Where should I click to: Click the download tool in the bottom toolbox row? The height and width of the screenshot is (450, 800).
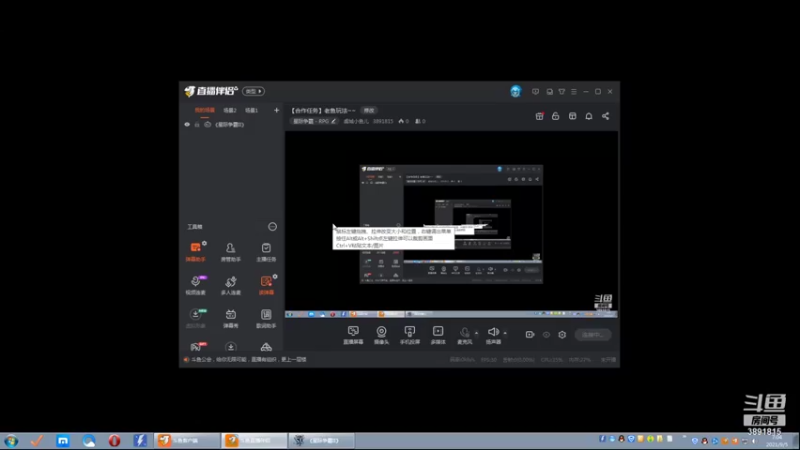(x=231, y=347)
